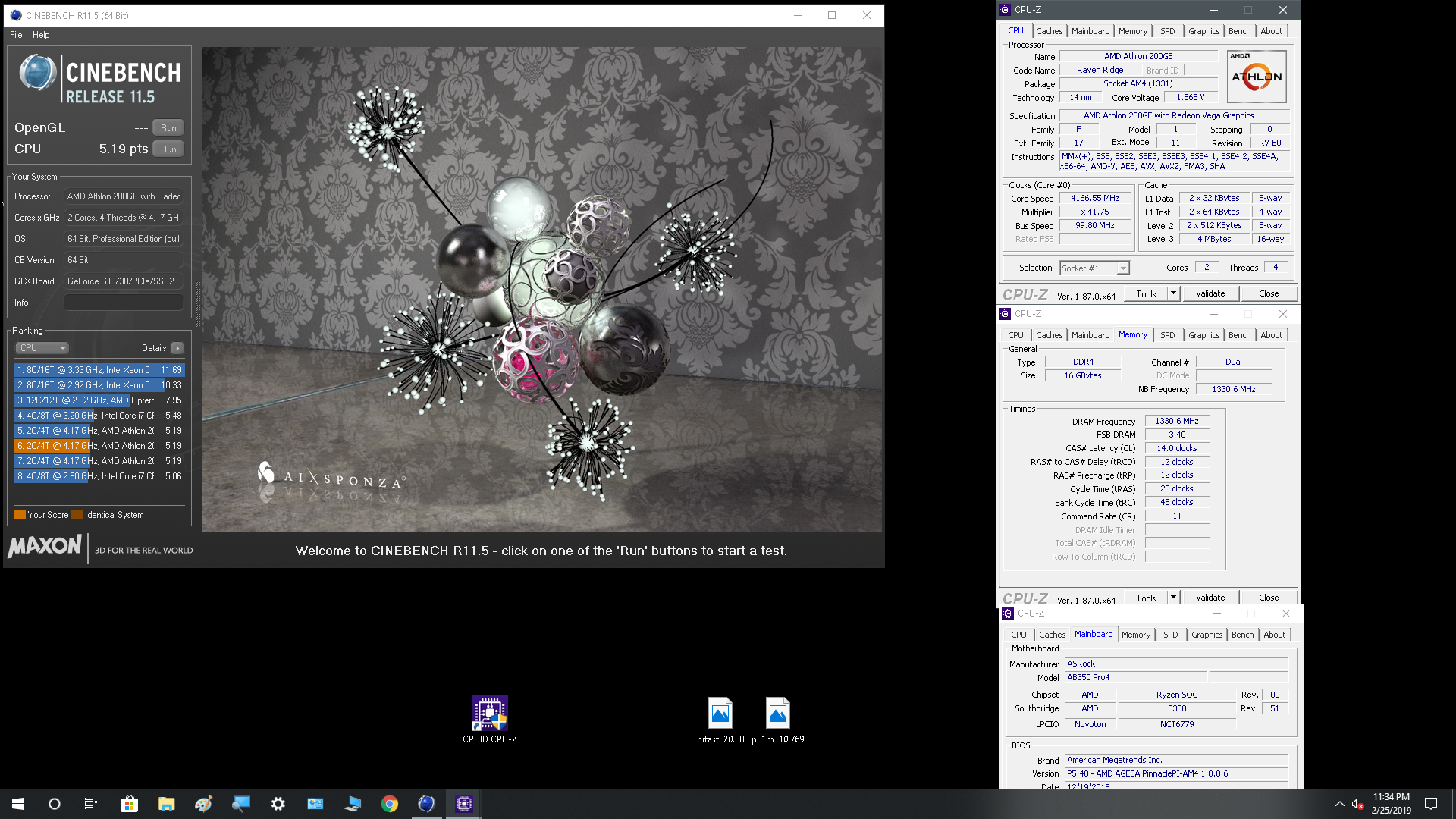Switch to CPU-Z taskbar icon
The image size is (1456, 819).
pos(464,804)
